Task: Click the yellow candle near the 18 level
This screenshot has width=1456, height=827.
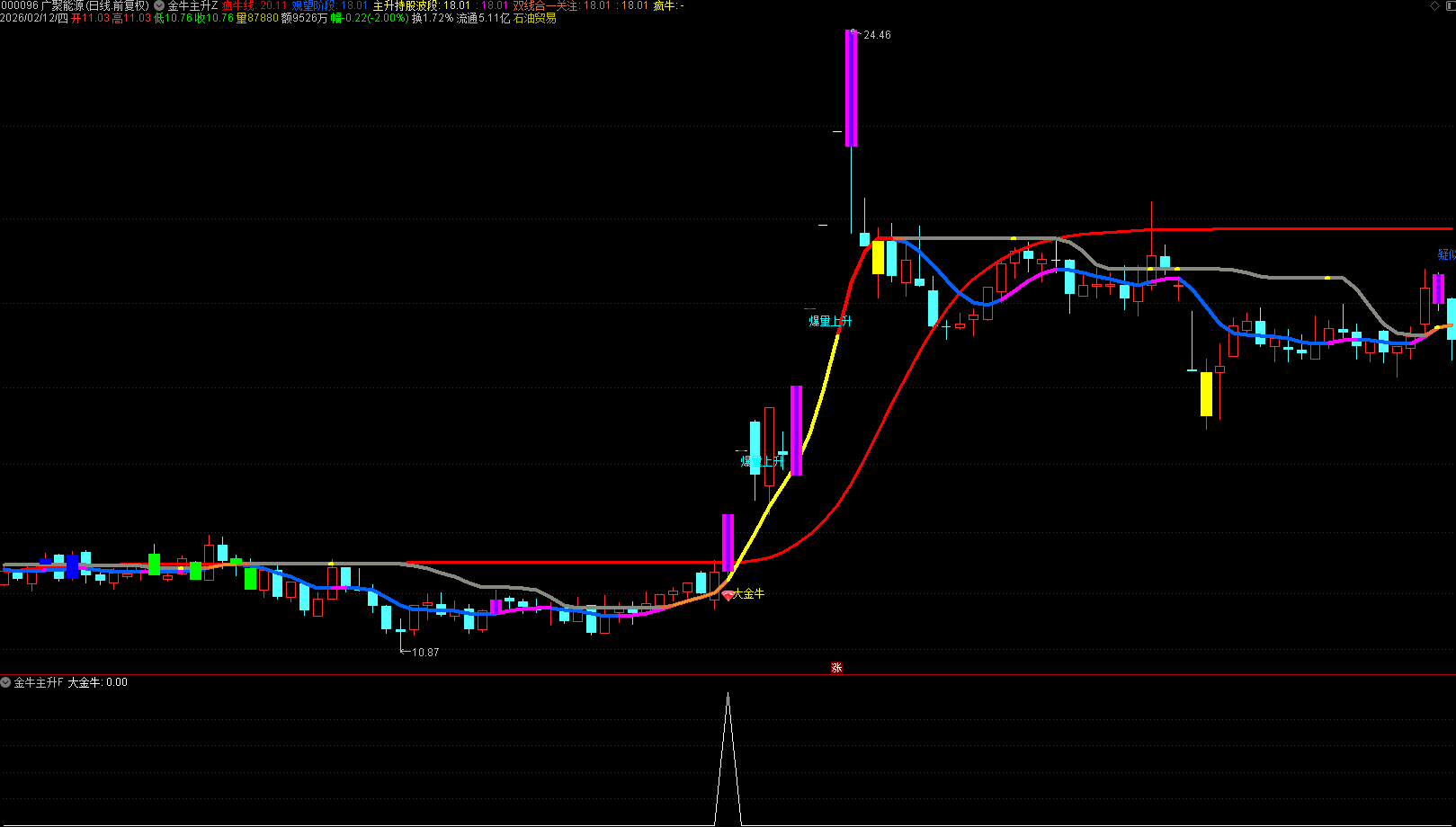Action: pyautogui.click(x=878, y=257)
